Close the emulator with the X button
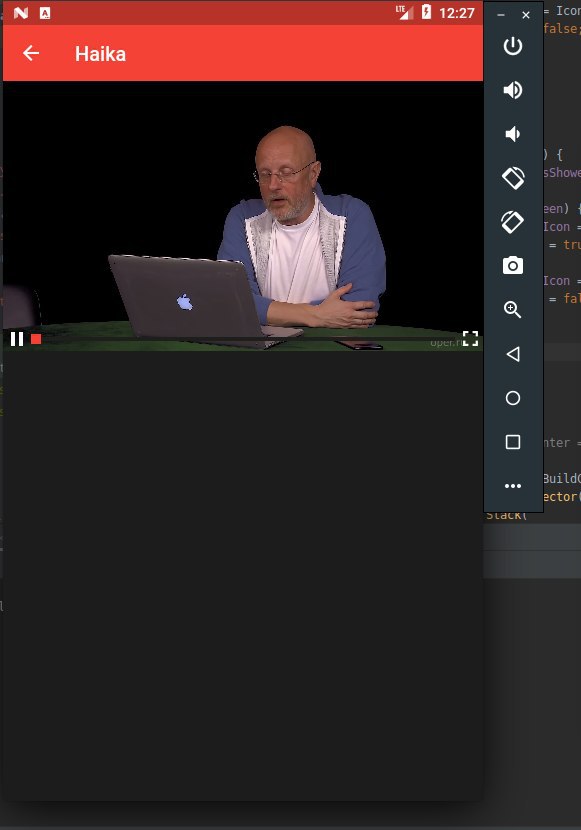The height and width of the screenshot is (830, 581). (x=526, y=15)
